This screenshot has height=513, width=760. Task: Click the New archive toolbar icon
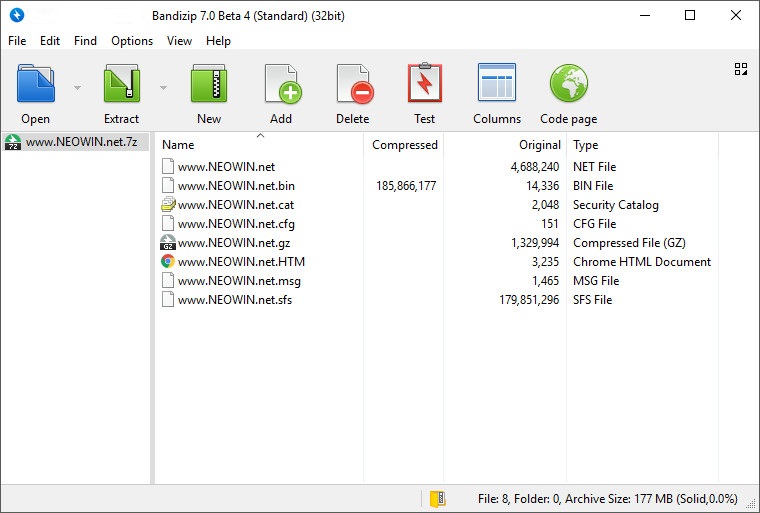(209, 83)
